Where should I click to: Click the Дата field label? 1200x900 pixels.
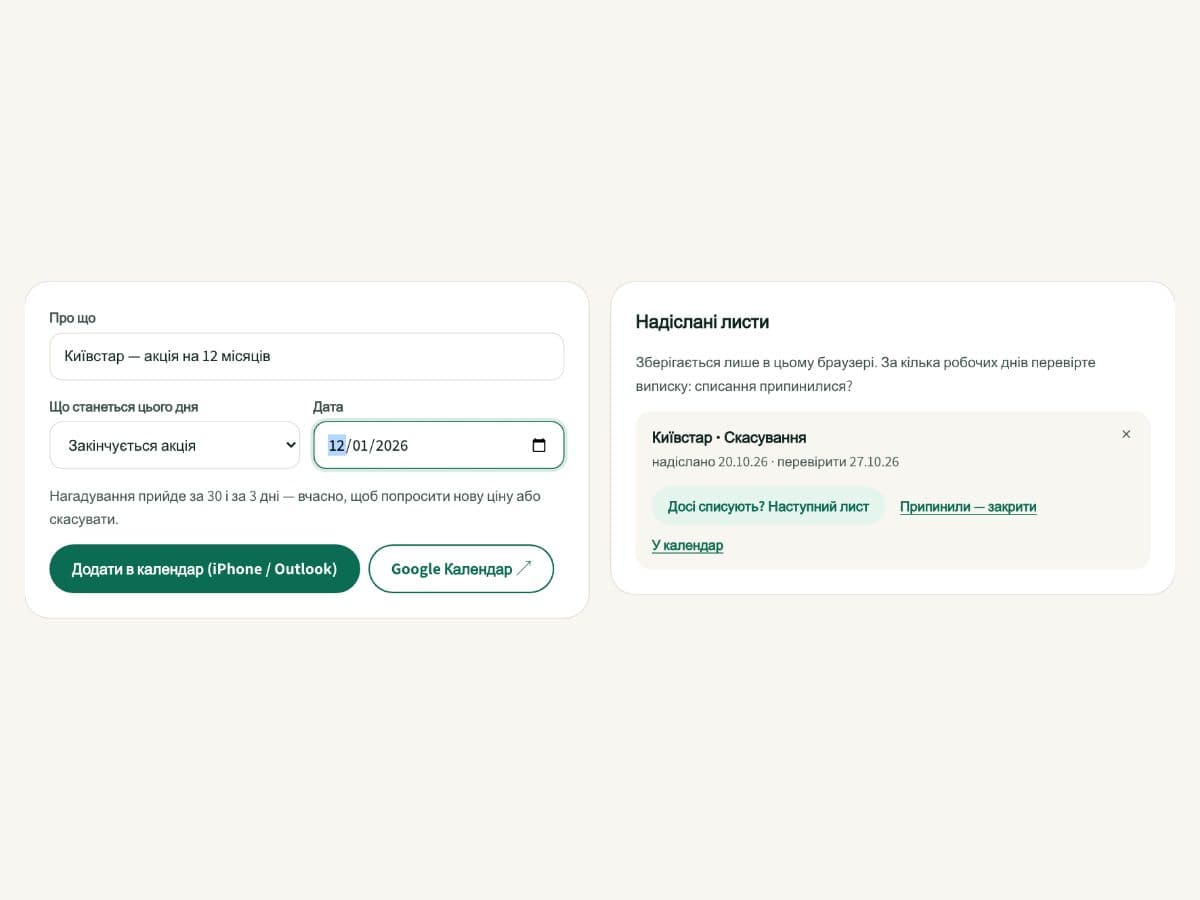[x=328, y=407]
